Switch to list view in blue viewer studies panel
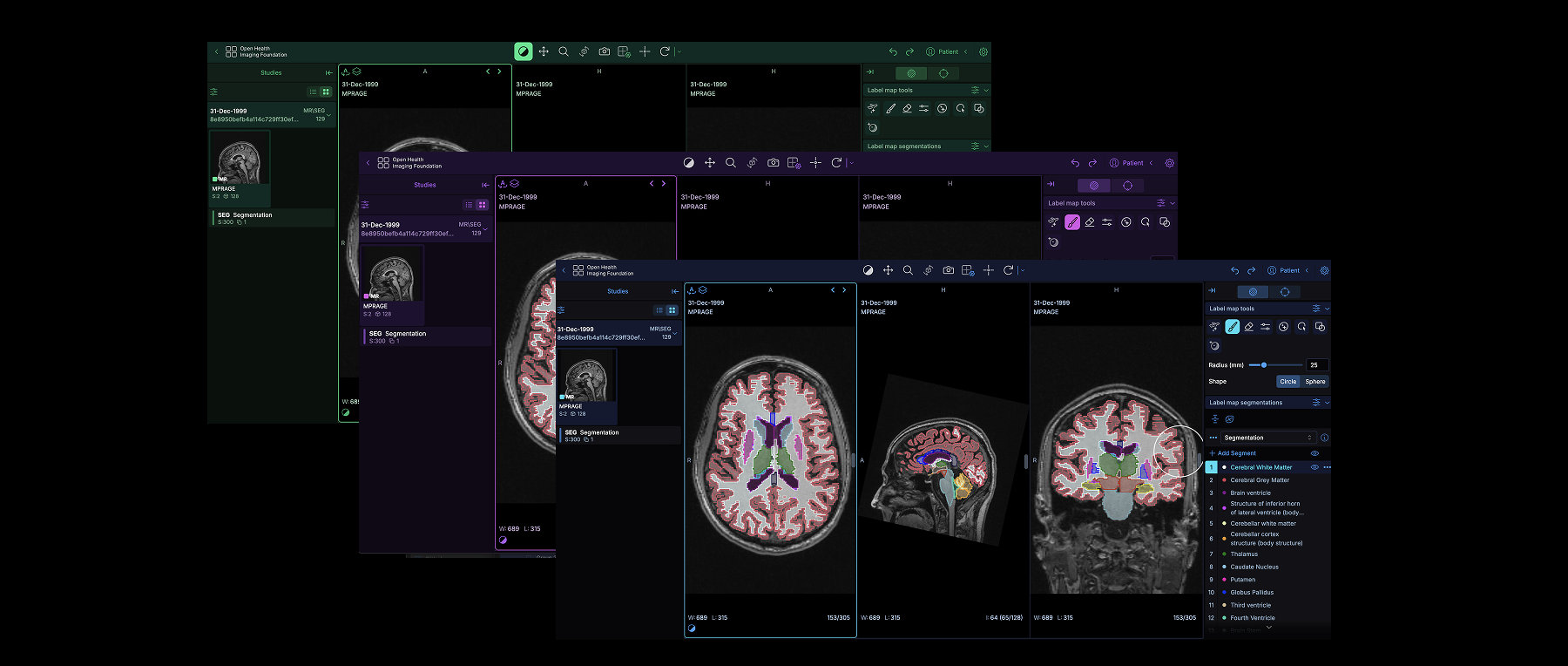 (x=659, y=310)
